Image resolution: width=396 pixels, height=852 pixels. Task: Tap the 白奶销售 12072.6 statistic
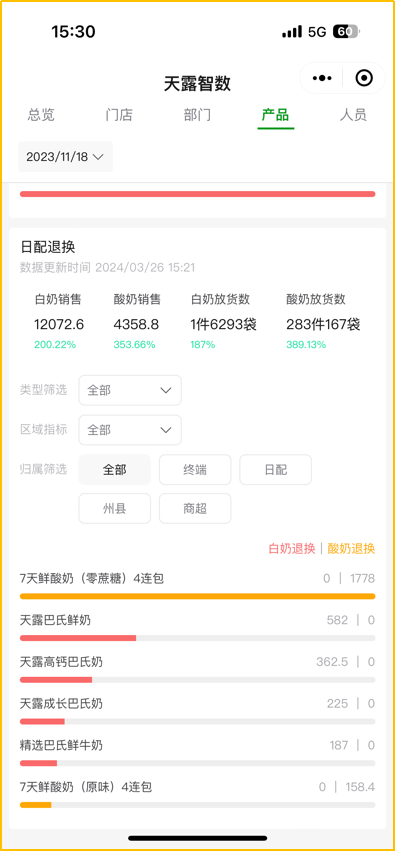(59, 324)
